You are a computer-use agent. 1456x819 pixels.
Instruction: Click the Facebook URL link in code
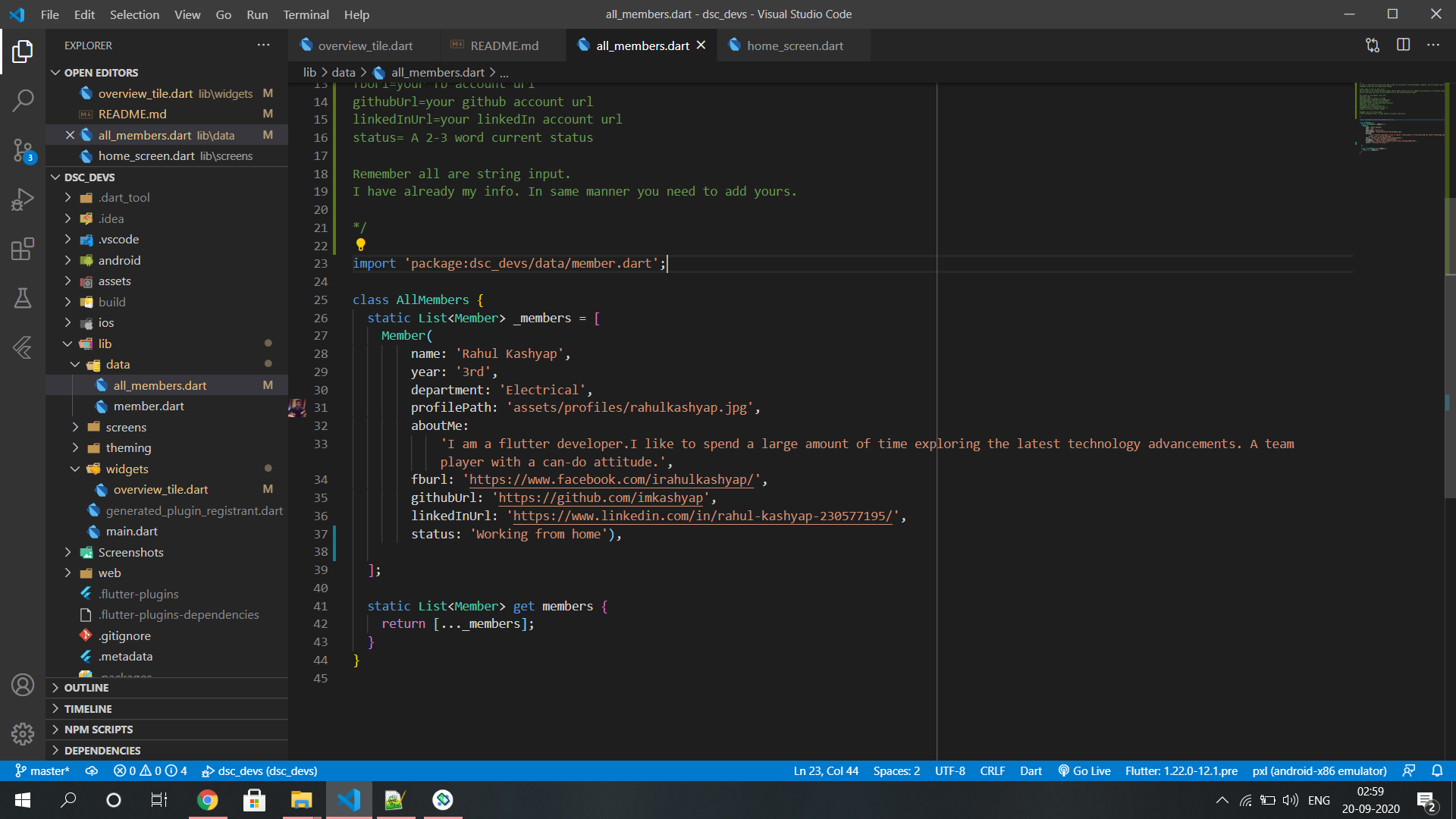pos(611,479)
